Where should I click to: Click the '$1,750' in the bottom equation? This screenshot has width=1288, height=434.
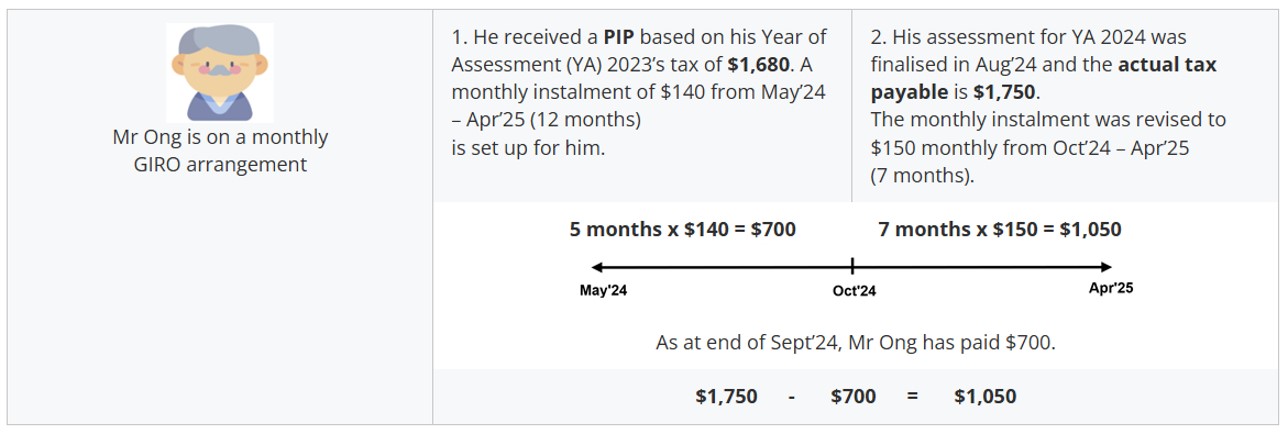pyautogui.click(x=726, y=396)
